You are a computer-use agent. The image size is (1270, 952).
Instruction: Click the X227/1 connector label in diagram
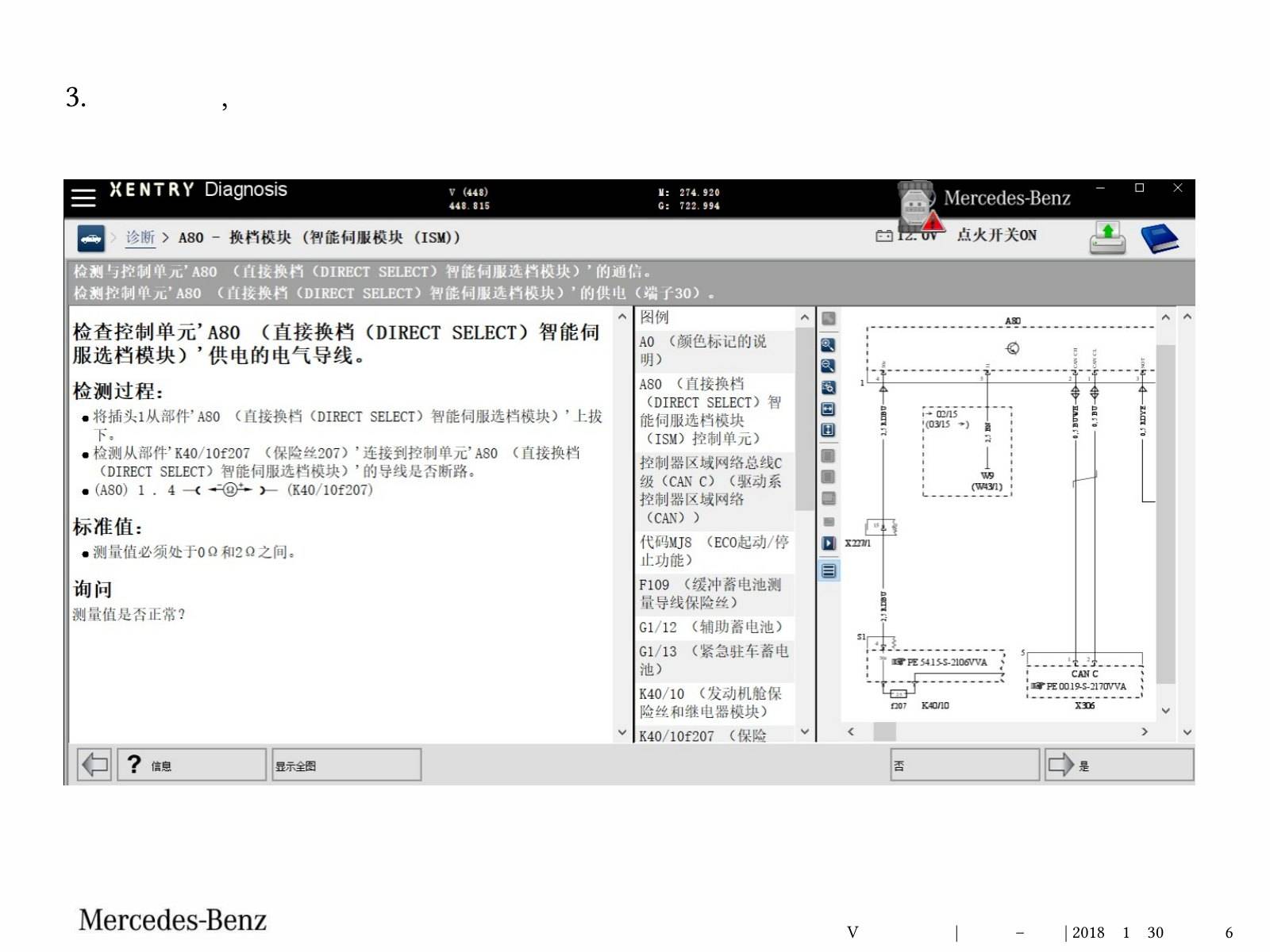[858, 543]
